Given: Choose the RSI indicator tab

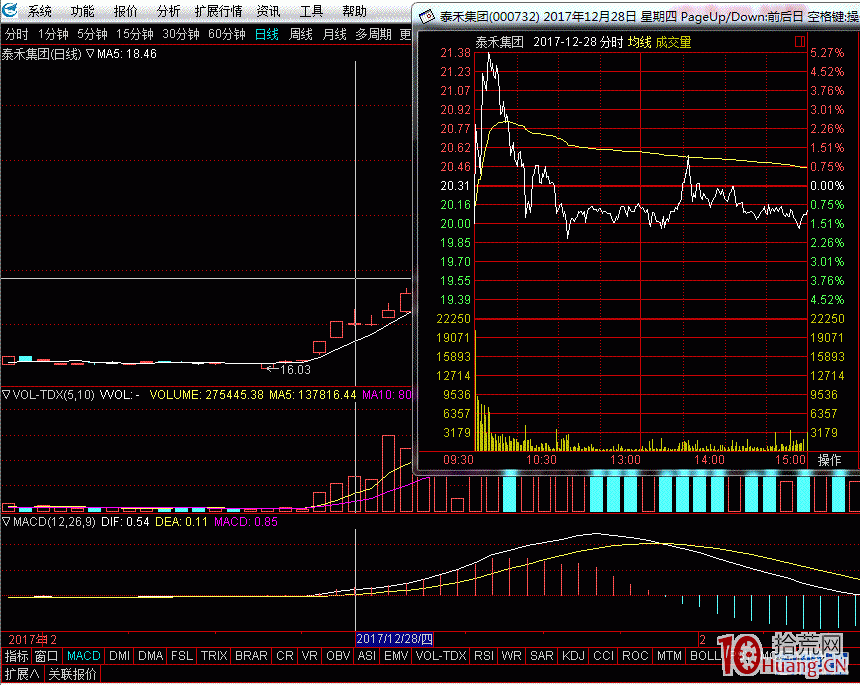Looking at the screenshot, I should [484, 656].
